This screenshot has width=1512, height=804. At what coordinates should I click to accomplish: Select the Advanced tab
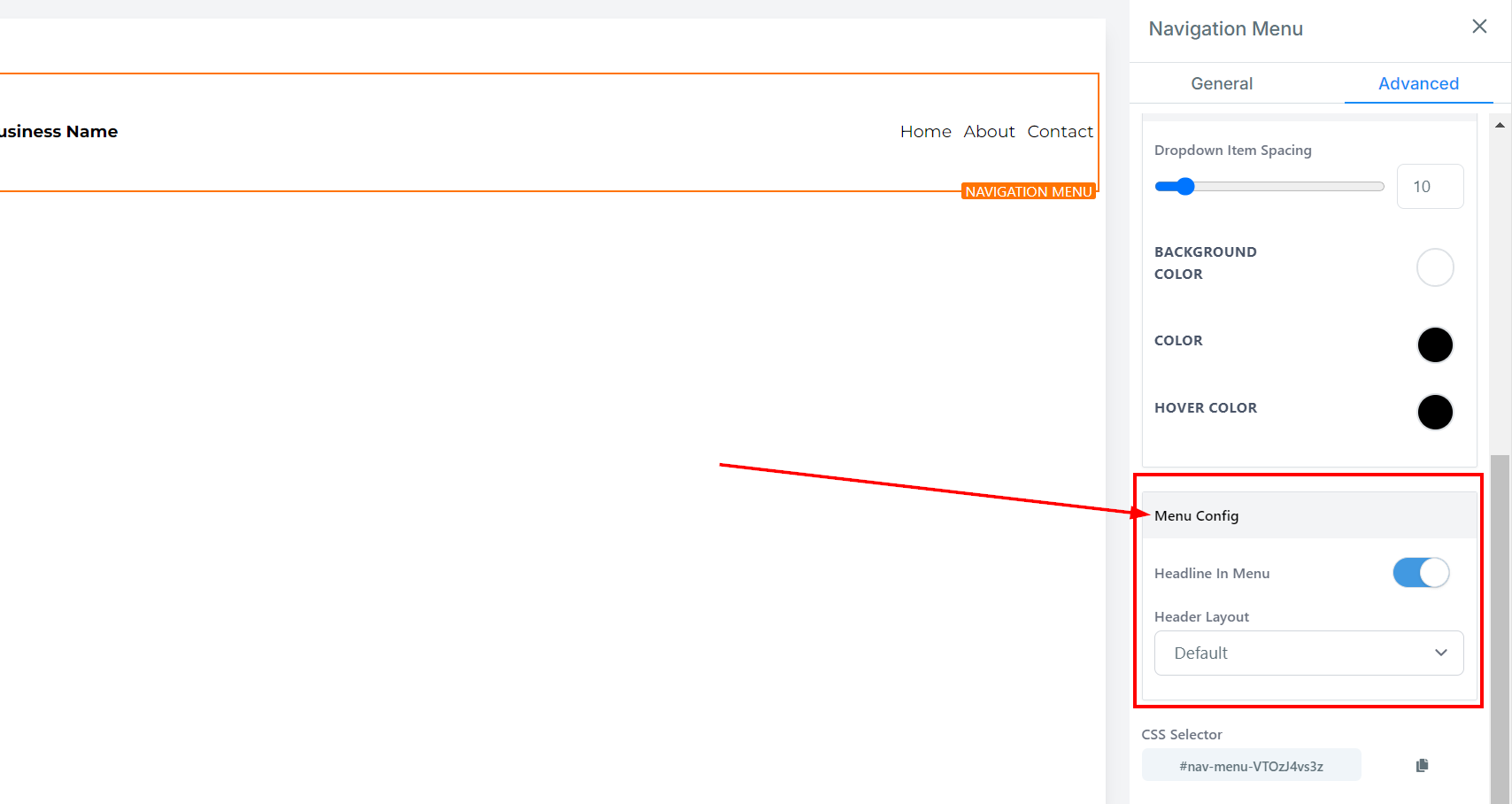click(1418, 83)
